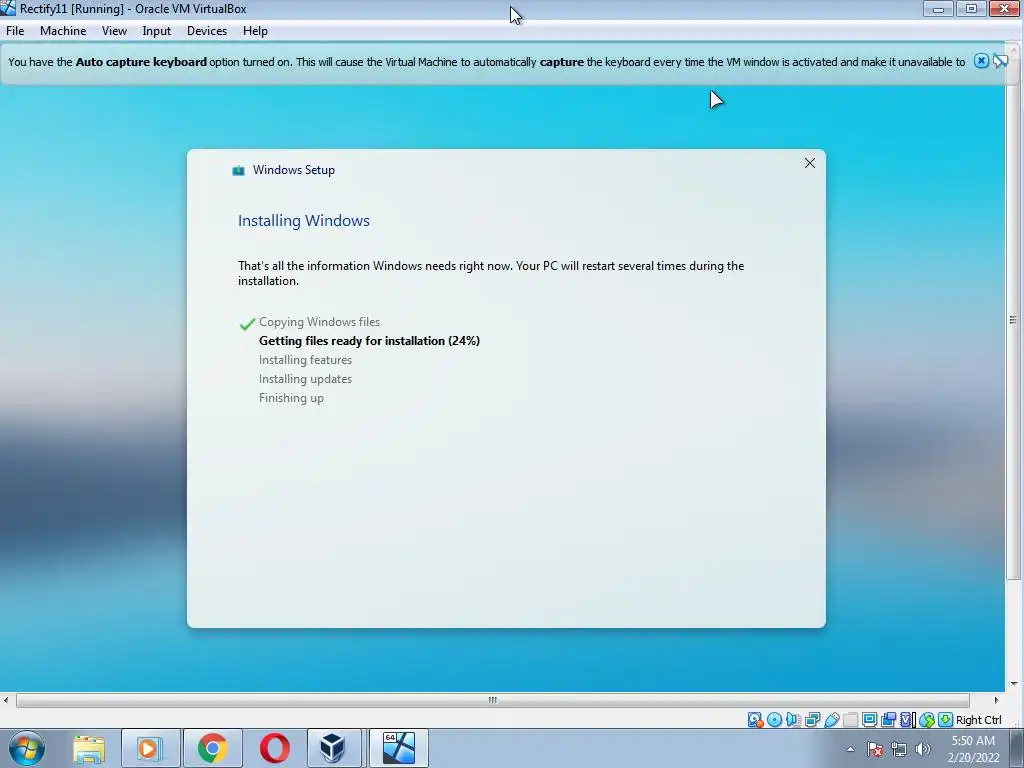
Task: Click the horizontal scrollbar right arrow
Action: pos(996,700)
